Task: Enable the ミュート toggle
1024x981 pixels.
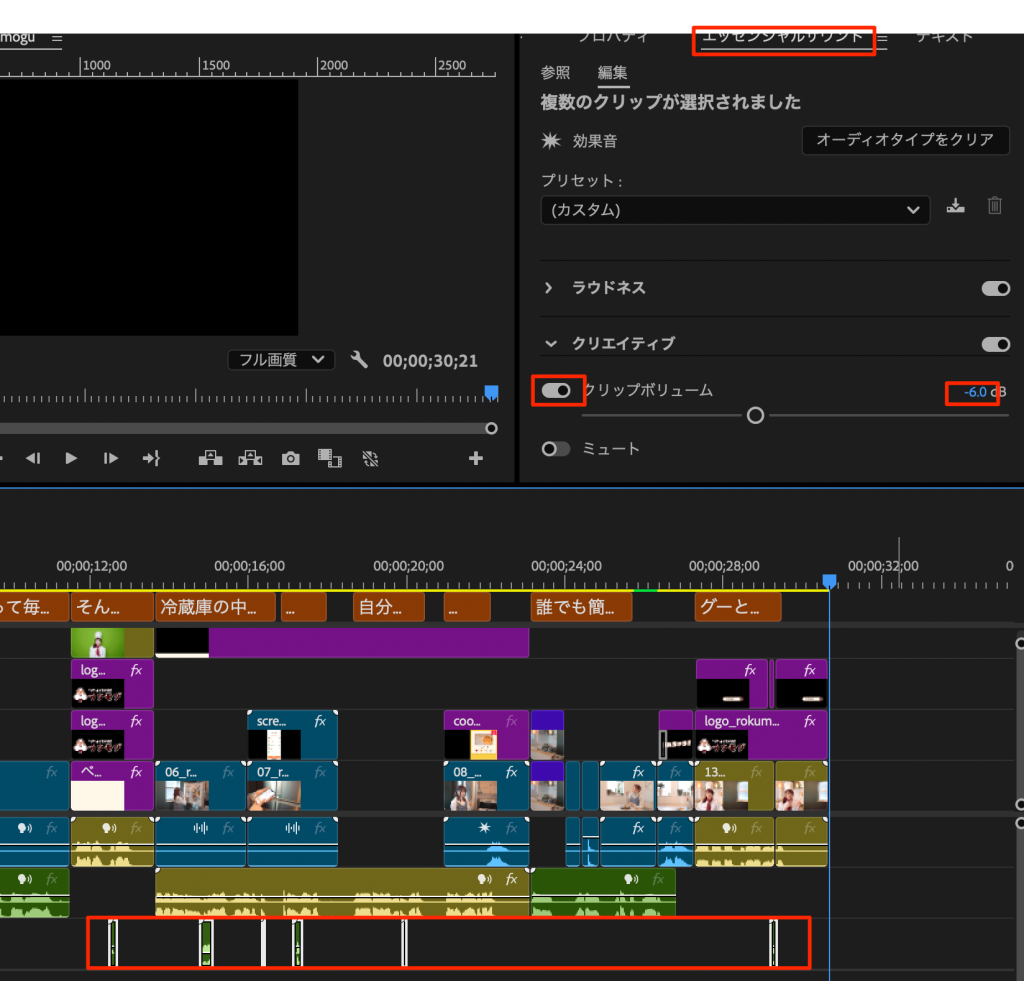Action: coord(555,449)
